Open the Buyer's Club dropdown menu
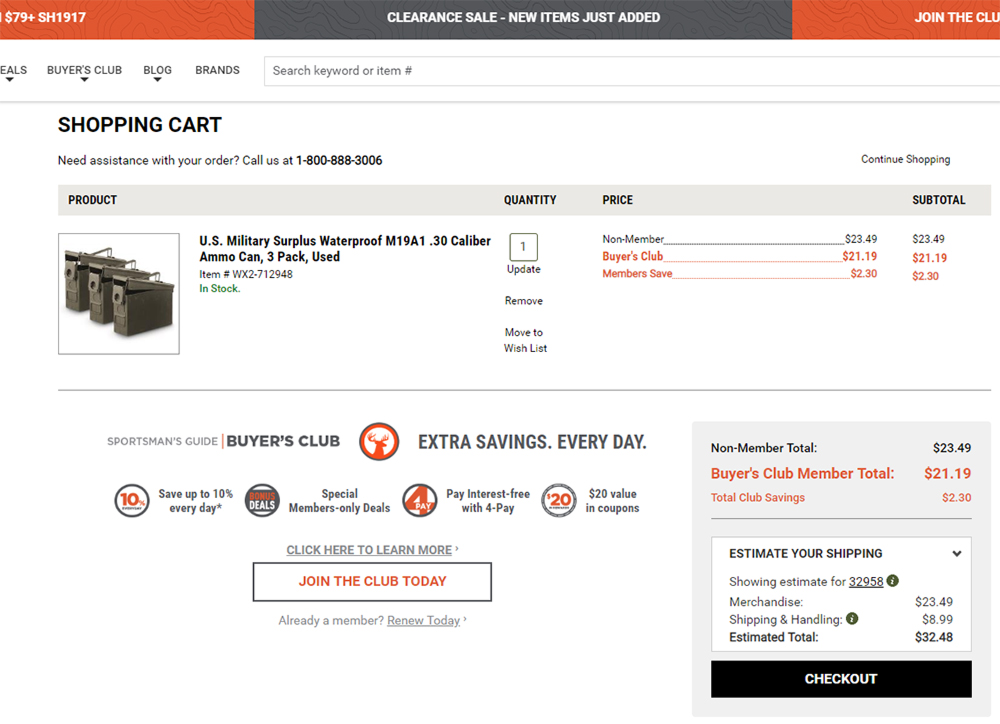 (x=84, y=71)
